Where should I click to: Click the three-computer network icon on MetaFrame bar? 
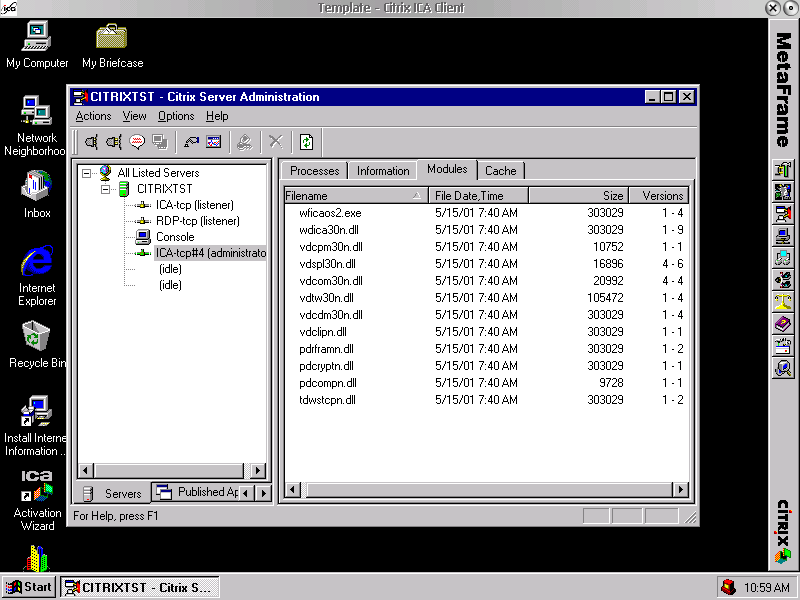coord(783,258)
